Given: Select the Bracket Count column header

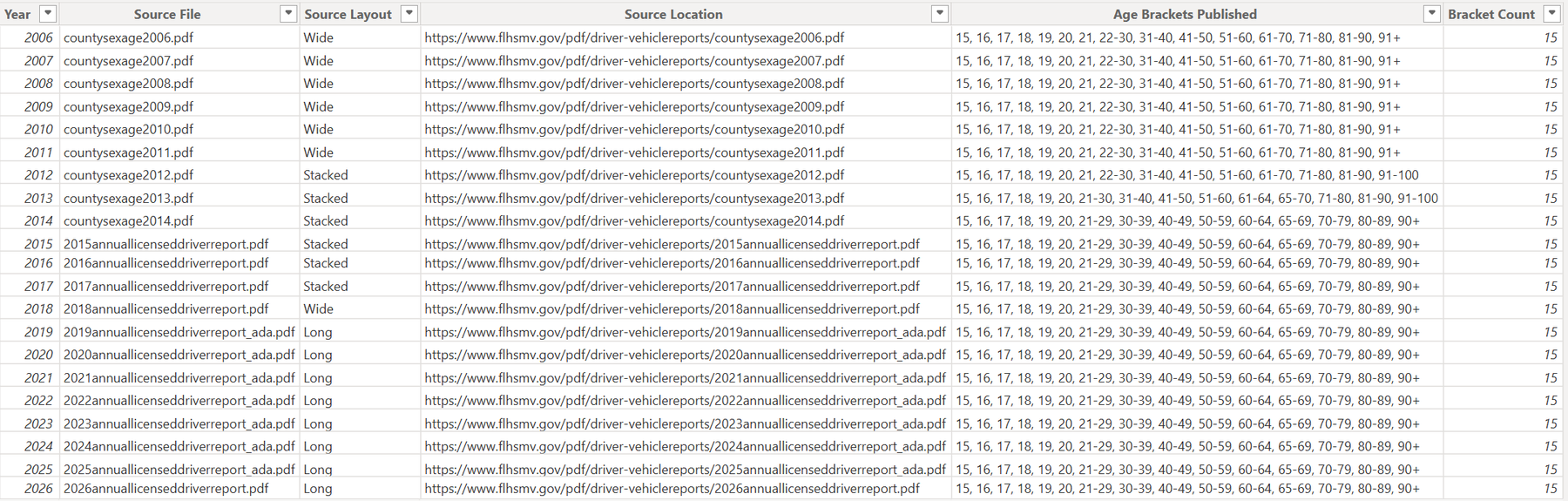Looking at the screenshot, I should [1491, 14].
